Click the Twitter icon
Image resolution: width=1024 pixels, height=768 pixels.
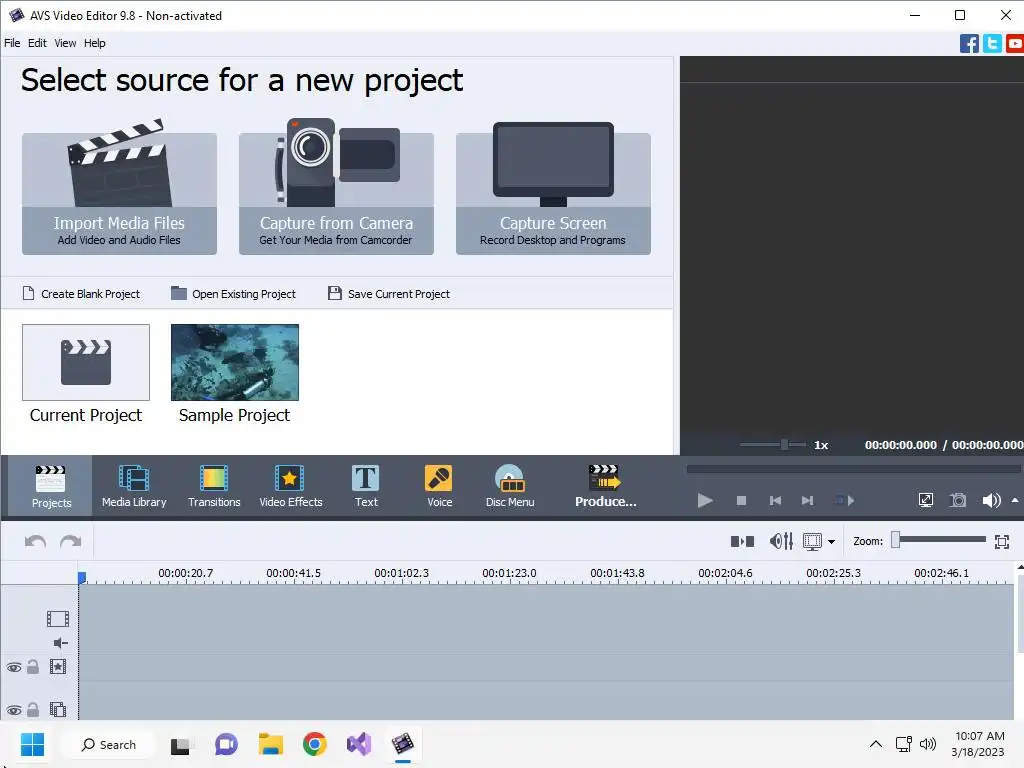pos(992,44)
